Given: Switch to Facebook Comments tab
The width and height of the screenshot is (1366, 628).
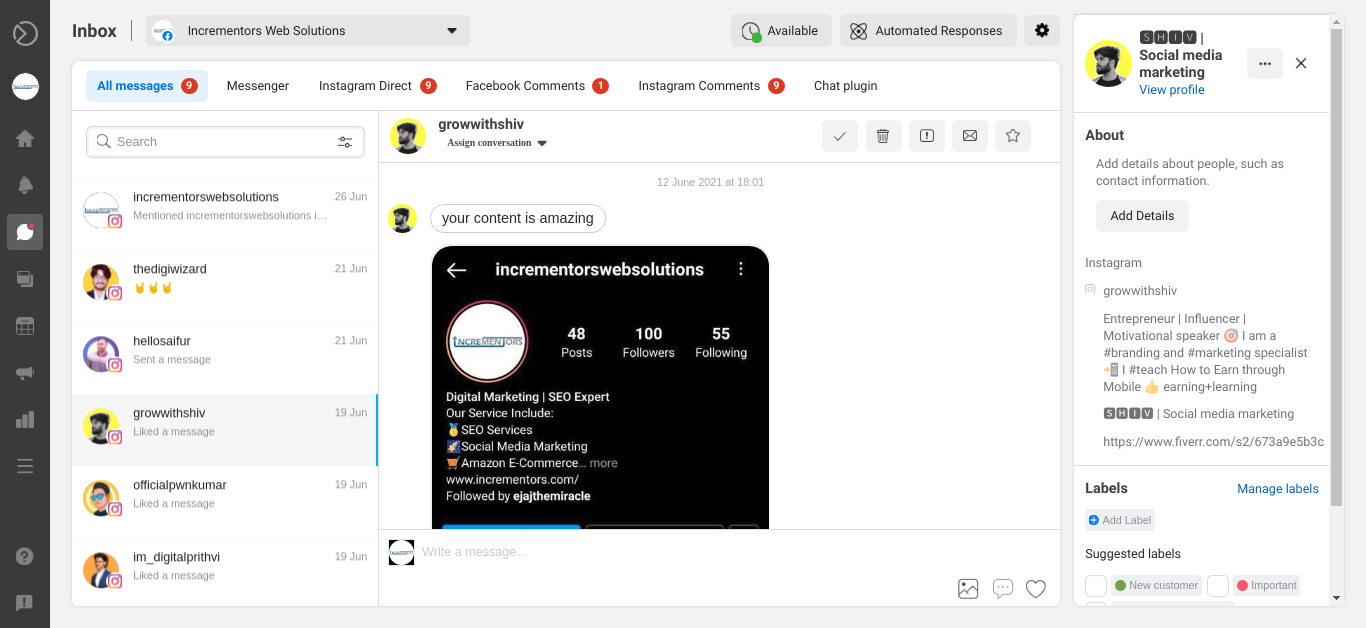Looking at the screenshot, I should click(537, 86).
